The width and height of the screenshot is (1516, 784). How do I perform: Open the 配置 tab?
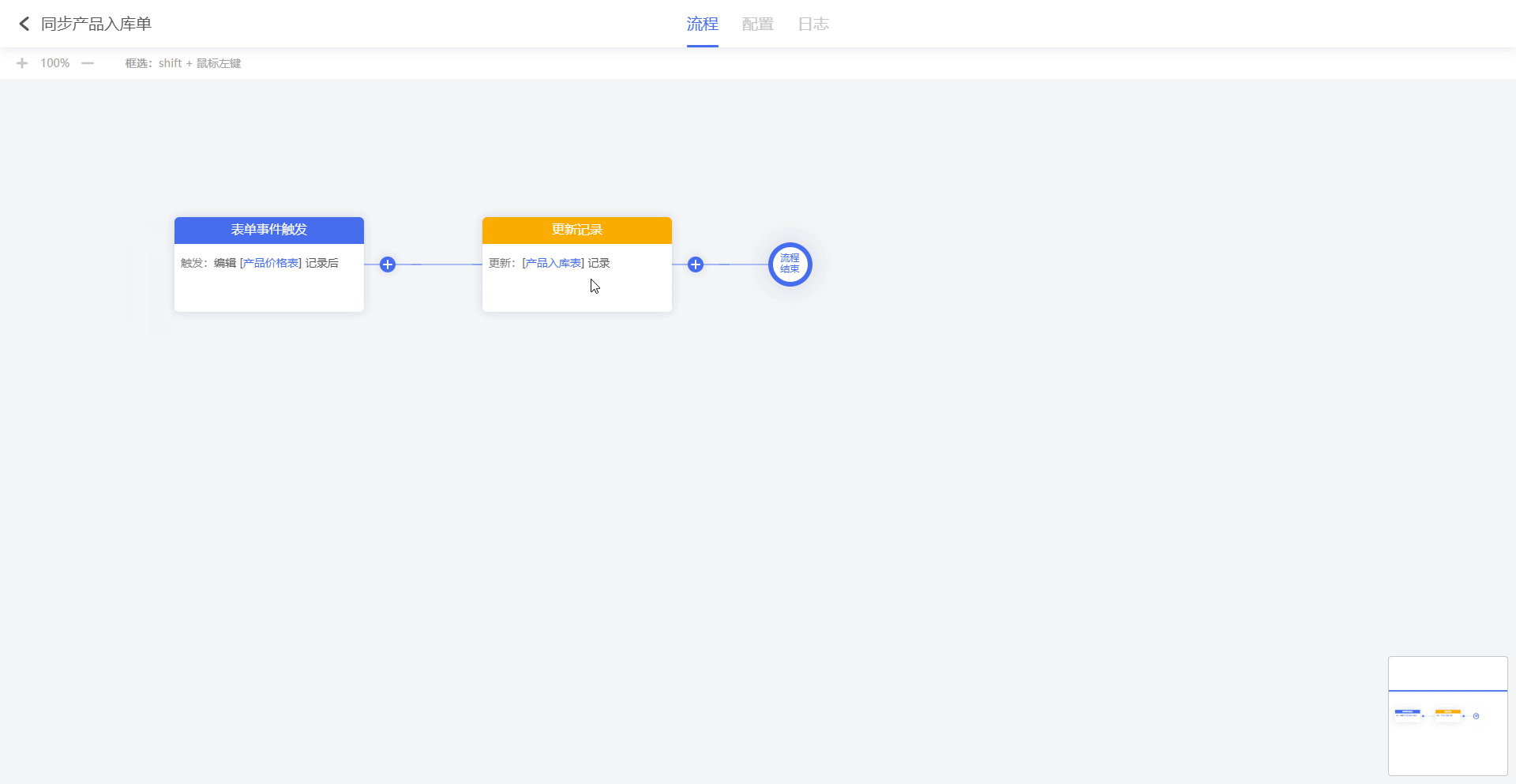757,24
